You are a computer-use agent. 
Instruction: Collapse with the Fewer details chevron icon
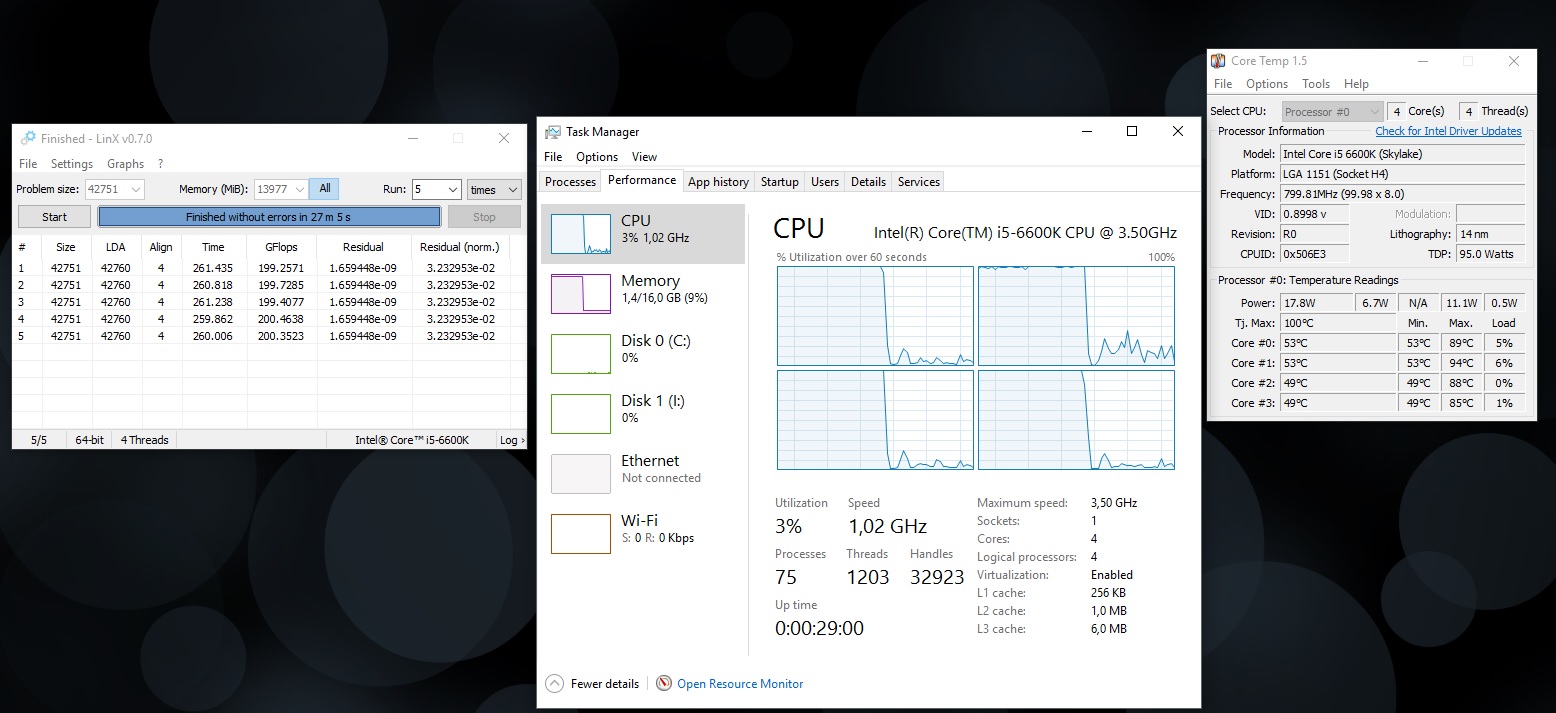pos(554,684)
